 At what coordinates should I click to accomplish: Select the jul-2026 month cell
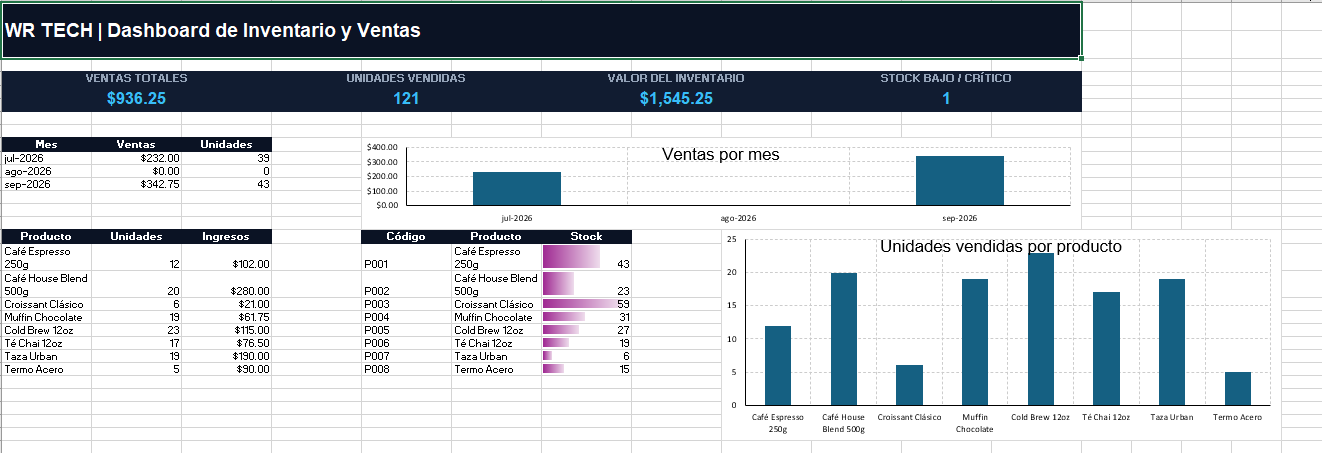click(x=46, y=158)
